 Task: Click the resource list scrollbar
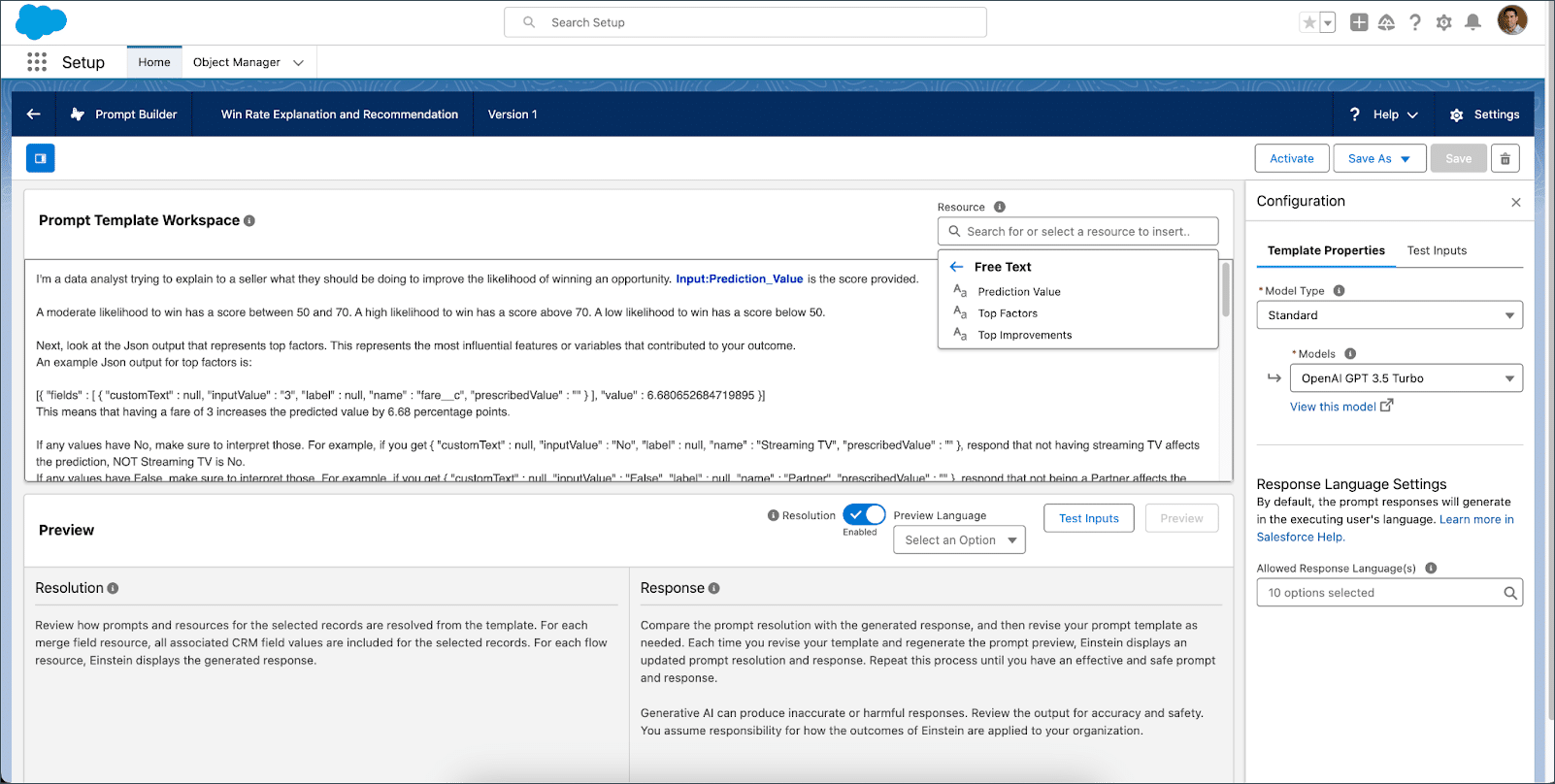(1225, 289)
